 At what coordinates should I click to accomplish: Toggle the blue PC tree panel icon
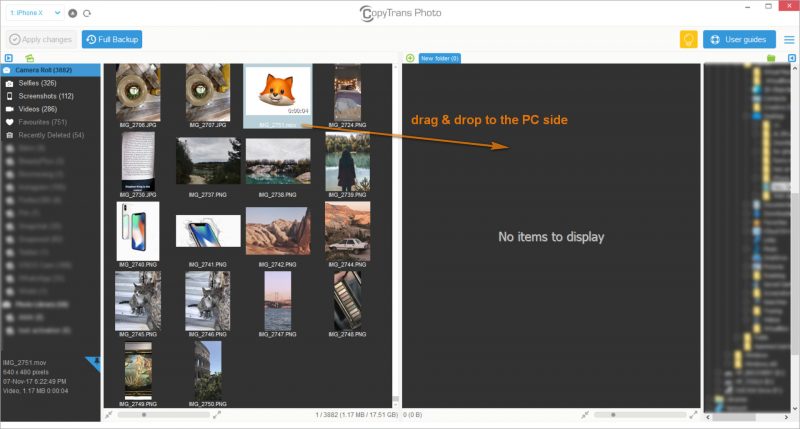tap(790, 58)
